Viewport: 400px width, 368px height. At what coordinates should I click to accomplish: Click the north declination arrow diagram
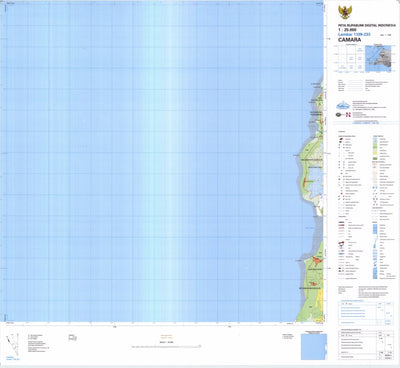[13, 345]
